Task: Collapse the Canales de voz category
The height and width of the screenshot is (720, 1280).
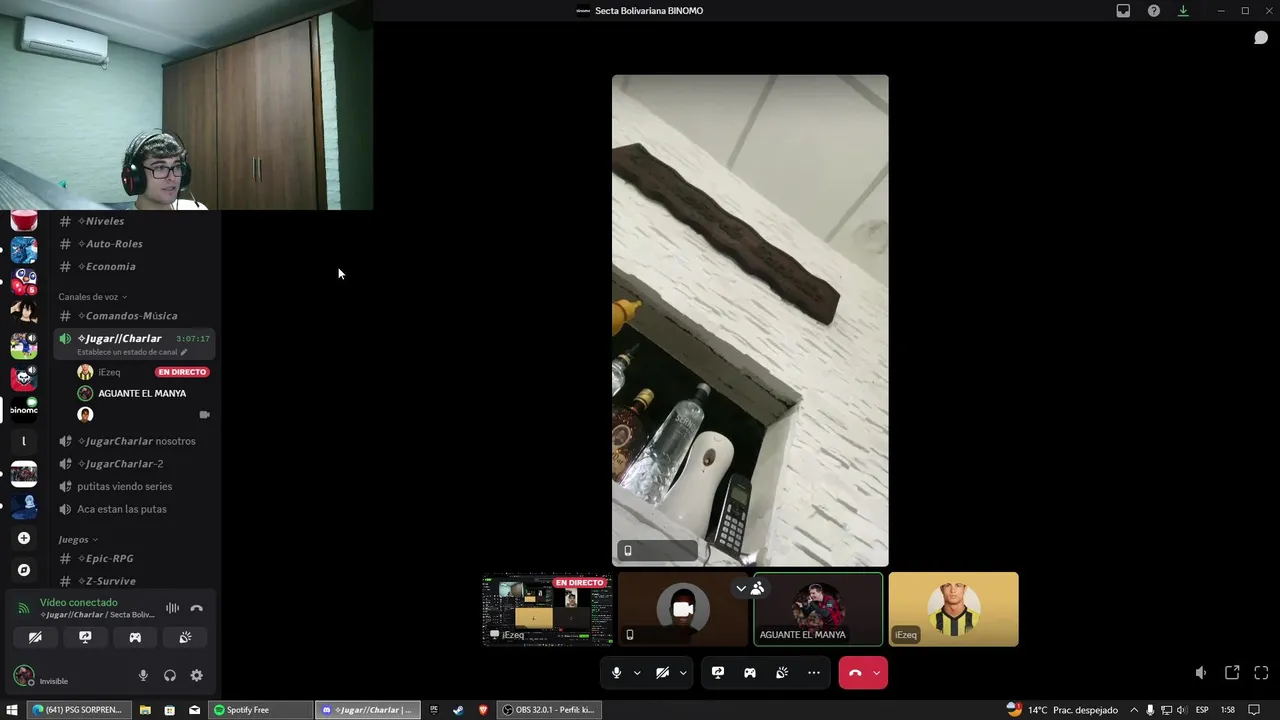Action: (x=92, y=297)
